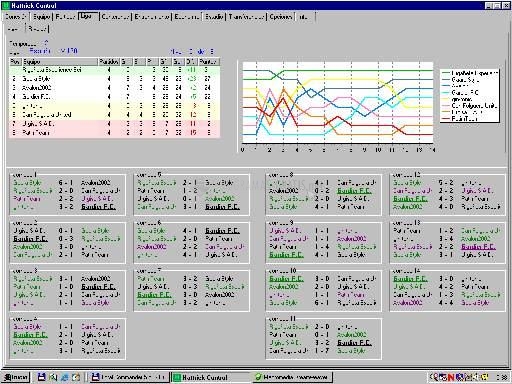Click the red N system tray icon
Viewport: 512px width, 384px height.
[x=451, y=377]
